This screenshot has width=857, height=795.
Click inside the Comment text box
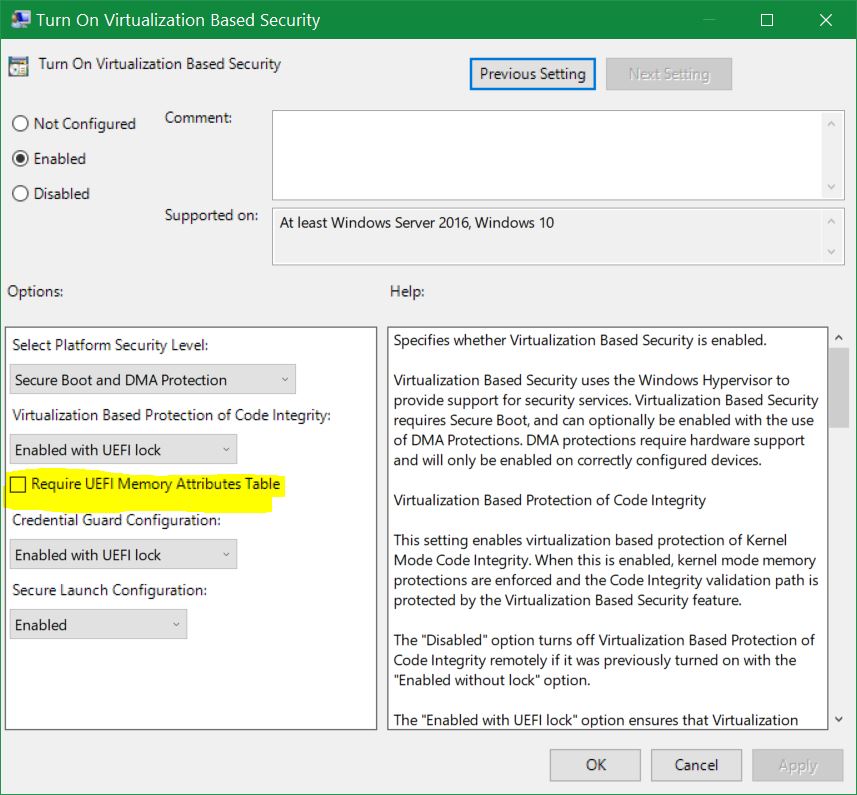(545, 154)
